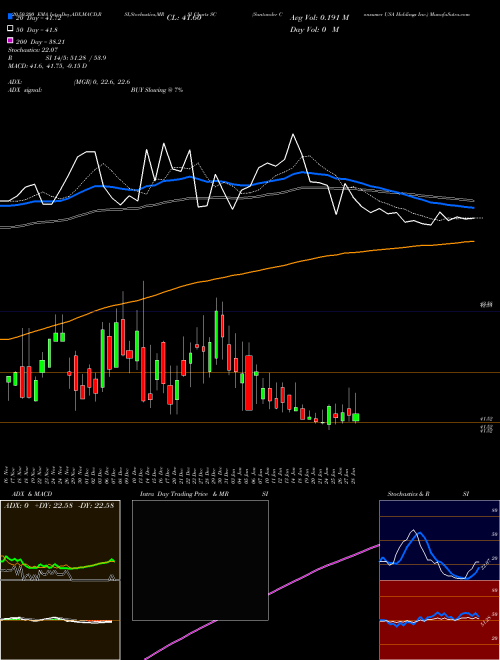Click the last green candlestick on the chart
Image resolution: width=500 pixels, height=660 pixels.
coord(356,417)
